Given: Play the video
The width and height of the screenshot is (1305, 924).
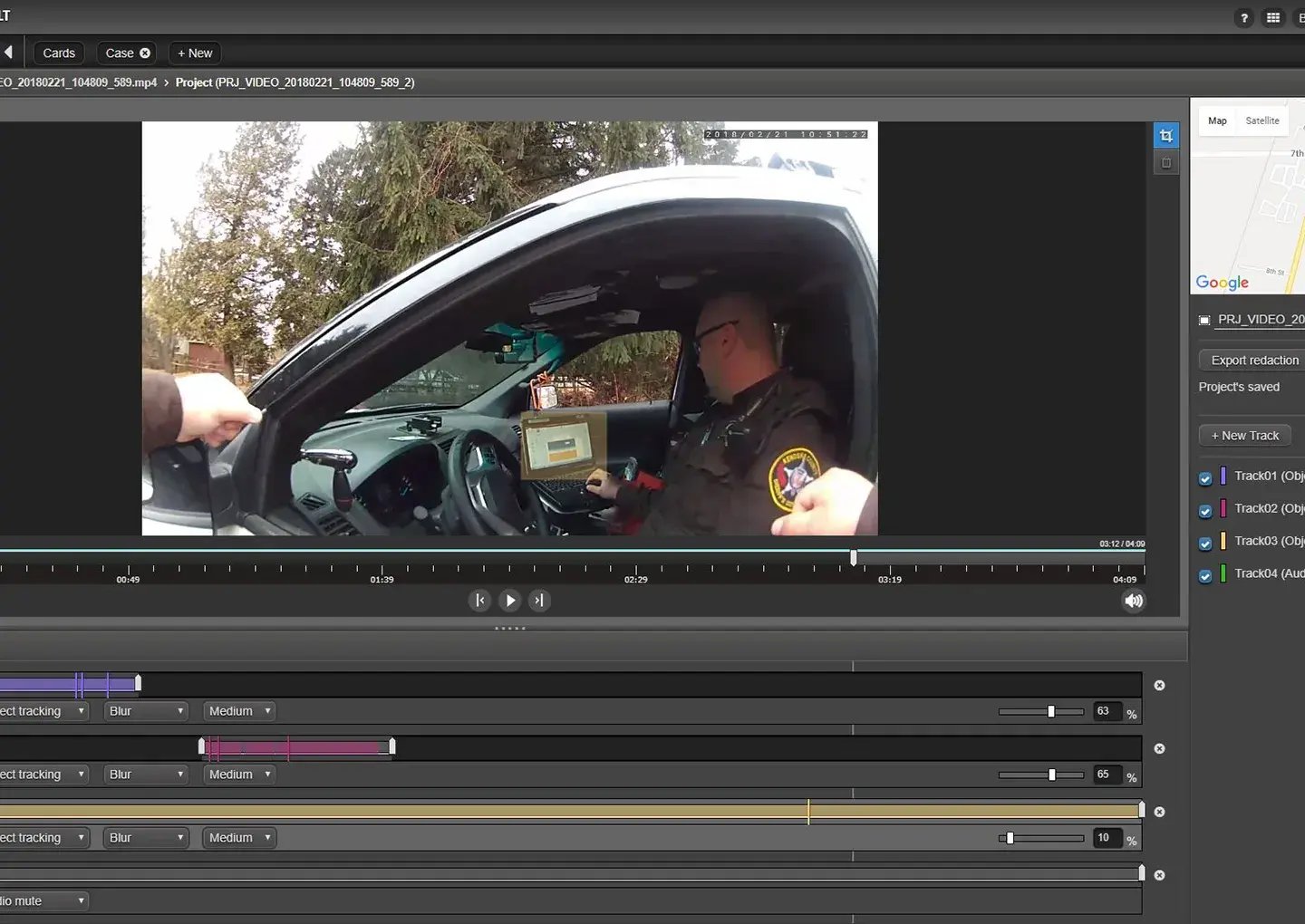Looking at the screenshot, I should [x=510, y=601].
